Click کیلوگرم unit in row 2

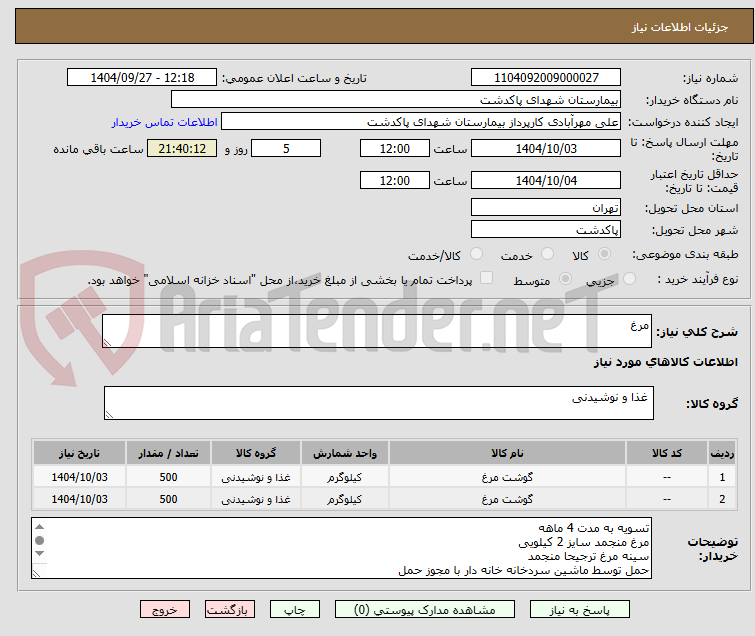[x=345, y=499]
